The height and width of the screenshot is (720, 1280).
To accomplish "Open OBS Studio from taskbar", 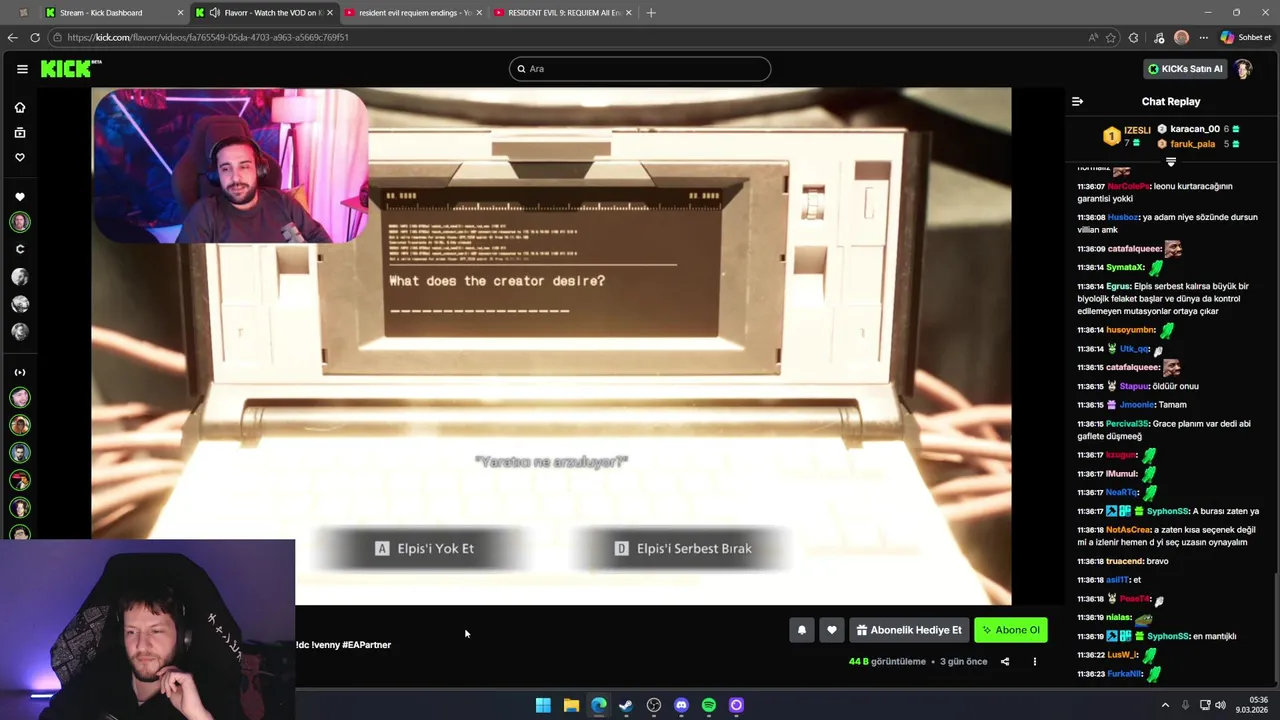I will tap(654, 705).
